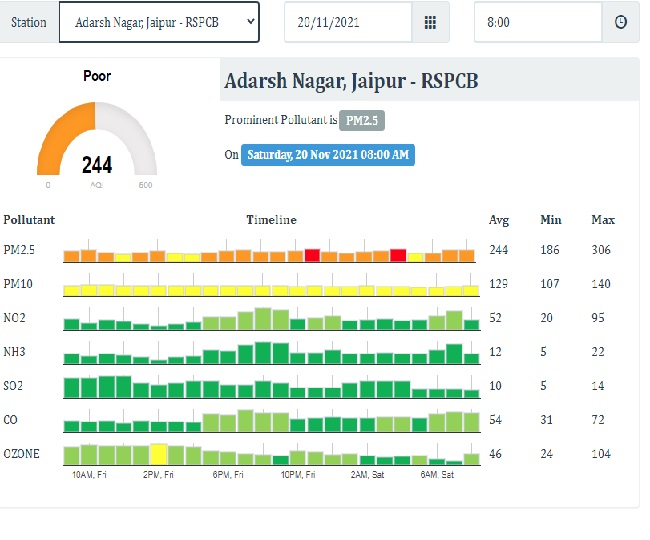Select the SO2 pollutant row label
Viewport: 650px width, 540px height.
[x=16, y=386]
